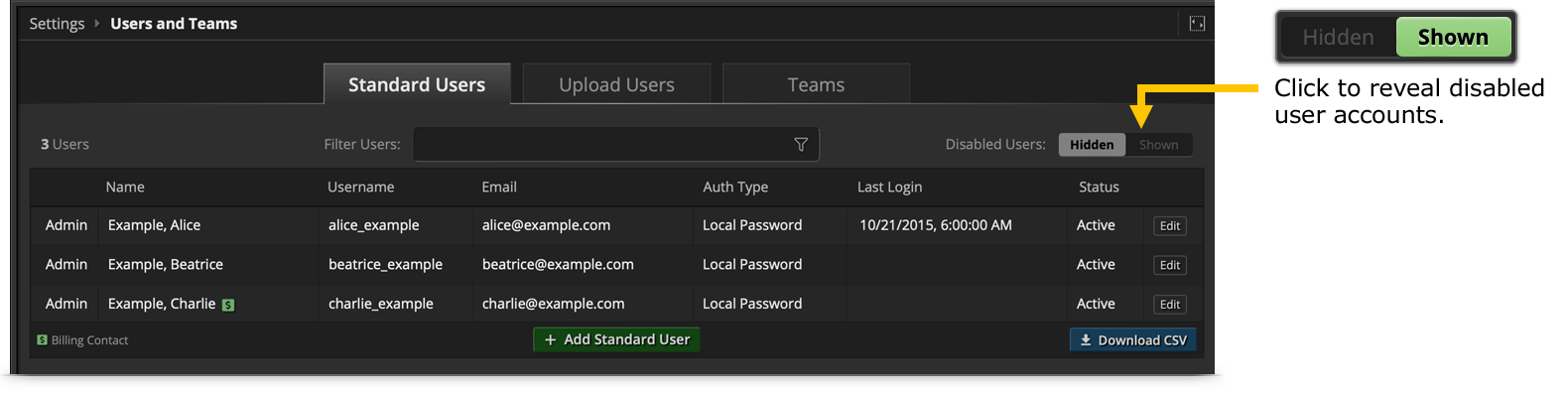Click the breadcrumb arrow after Settings

97,24
